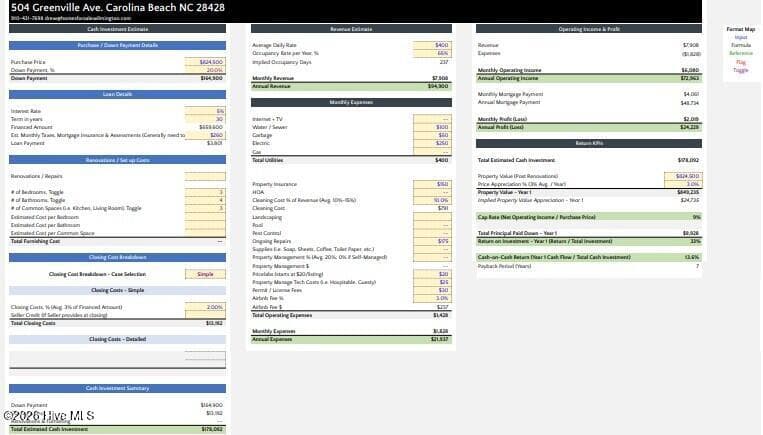Image resolution: width=763 pixels, height=435 pixels.
Task: Click the 'Monthly Expenses' section header
Action: coord(351,103)
